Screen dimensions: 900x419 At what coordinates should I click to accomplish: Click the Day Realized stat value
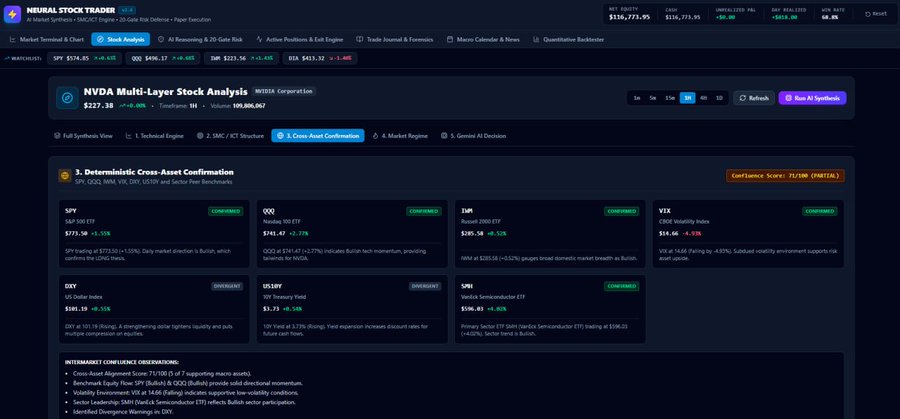click(x=785, y=17)
